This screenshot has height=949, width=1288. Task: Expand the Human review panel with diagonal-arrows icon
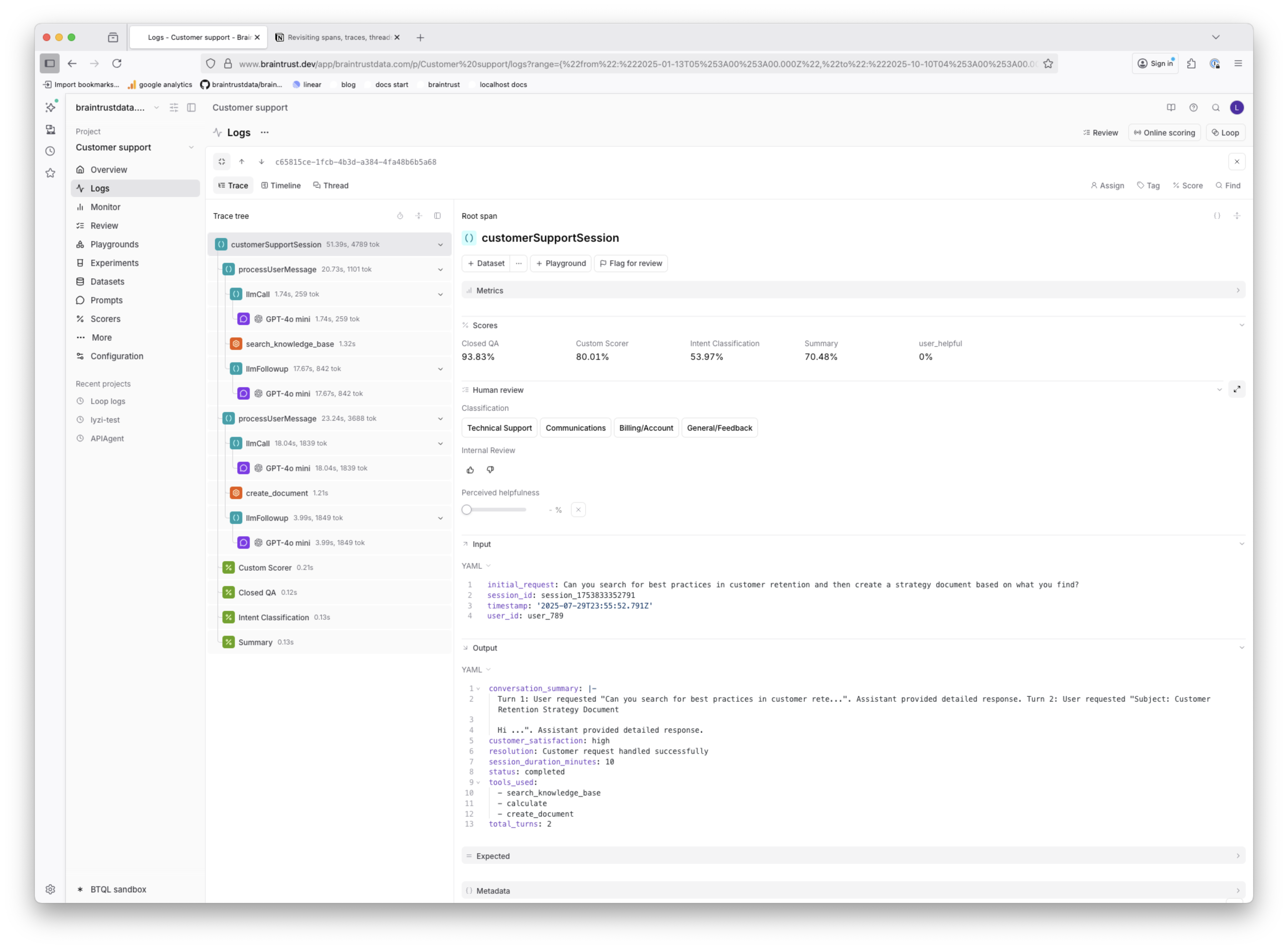[x=1237, y=389]
